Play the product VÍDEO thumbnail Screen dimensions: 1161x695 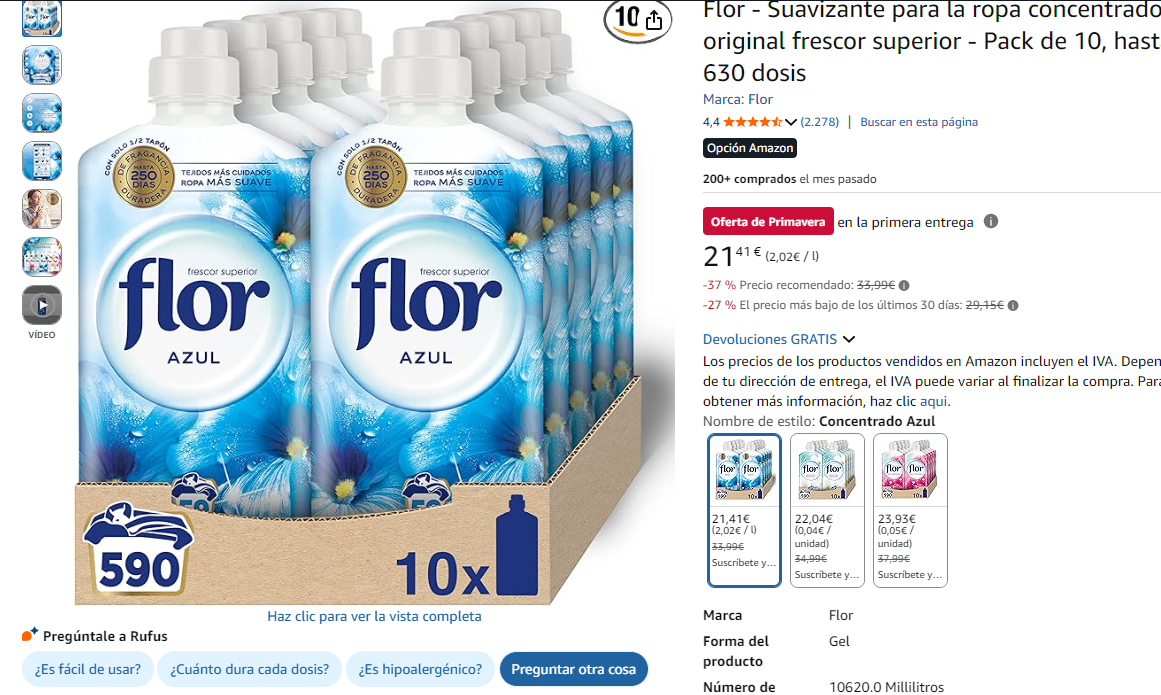(41, 305)
